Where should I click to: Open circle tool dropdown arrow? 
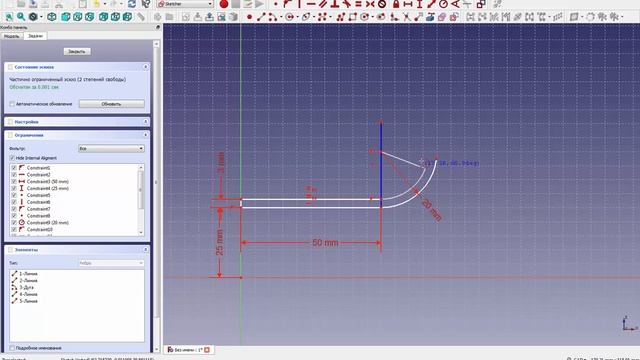click(298, 17)
